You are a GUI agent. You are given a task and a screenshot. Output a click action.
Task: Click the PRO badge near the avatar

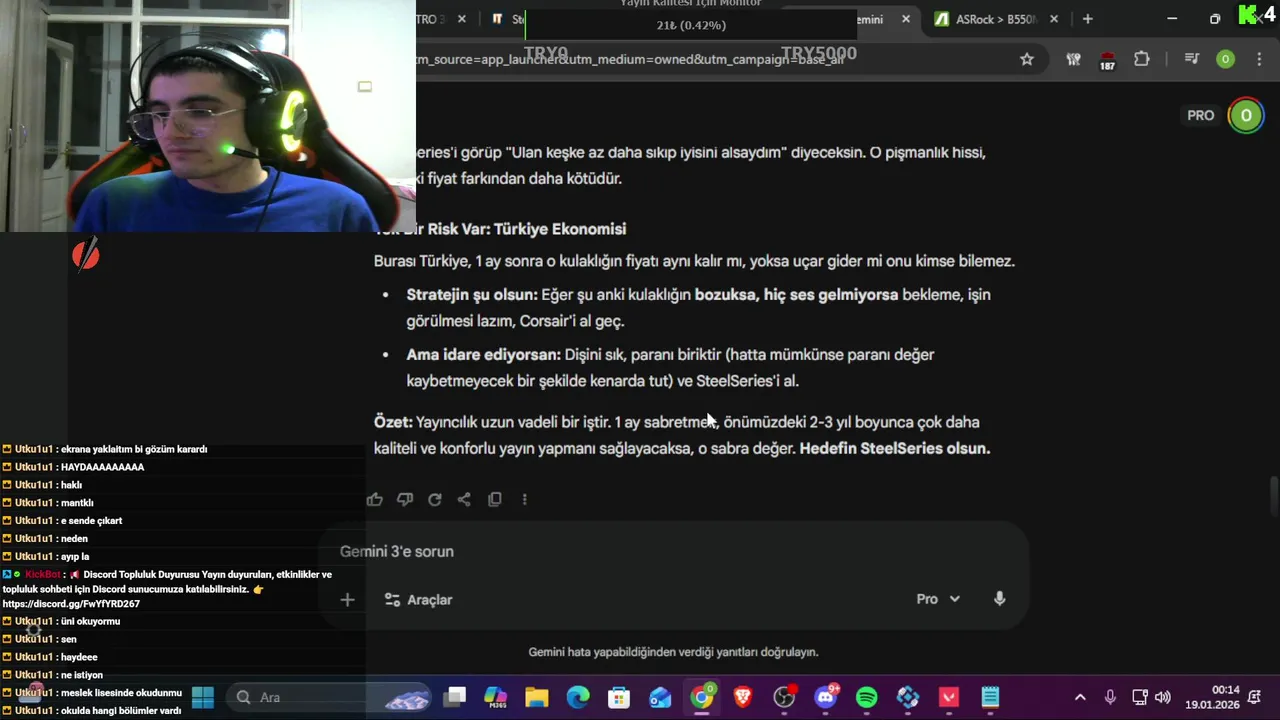(1201, 115)
